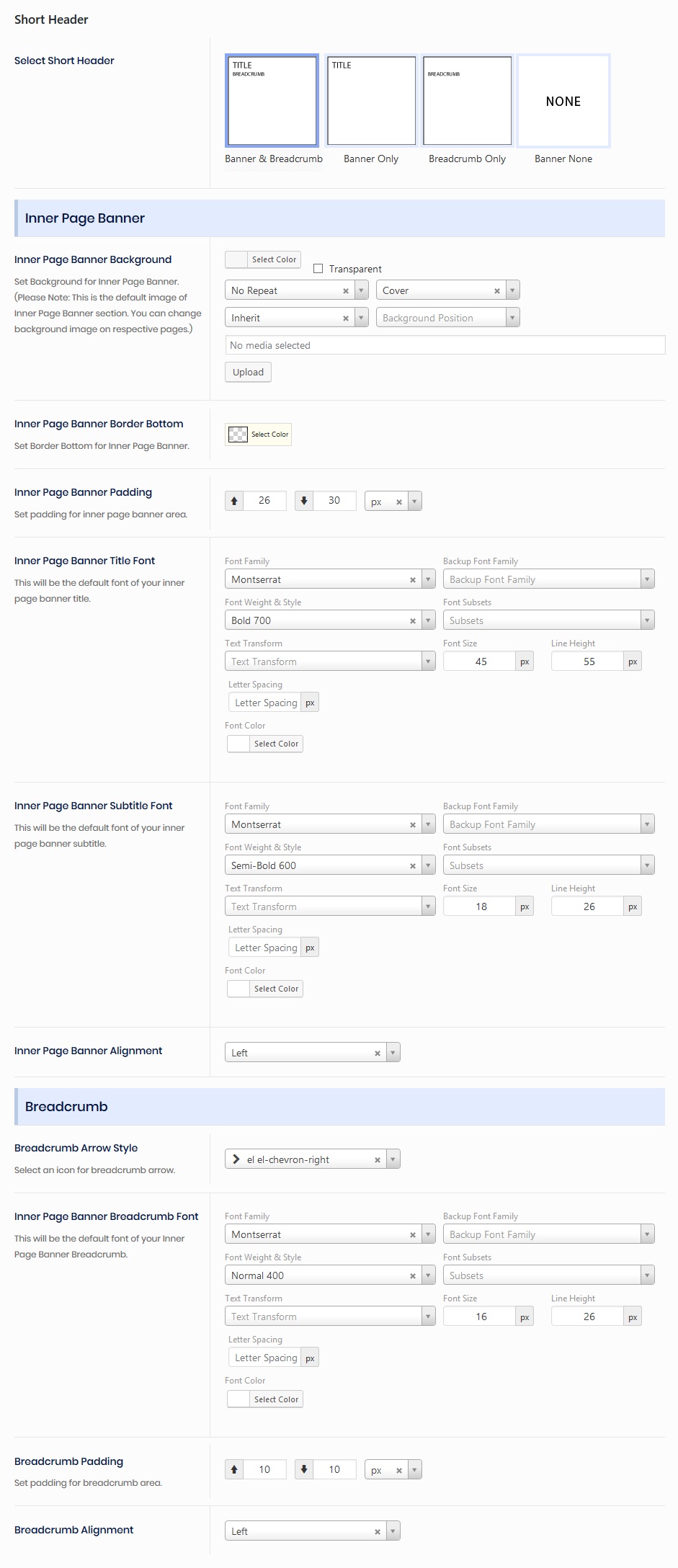Click the up arrow icon in Banner Padding
This screenshot has width=678, height=1568.
[234, 501]
